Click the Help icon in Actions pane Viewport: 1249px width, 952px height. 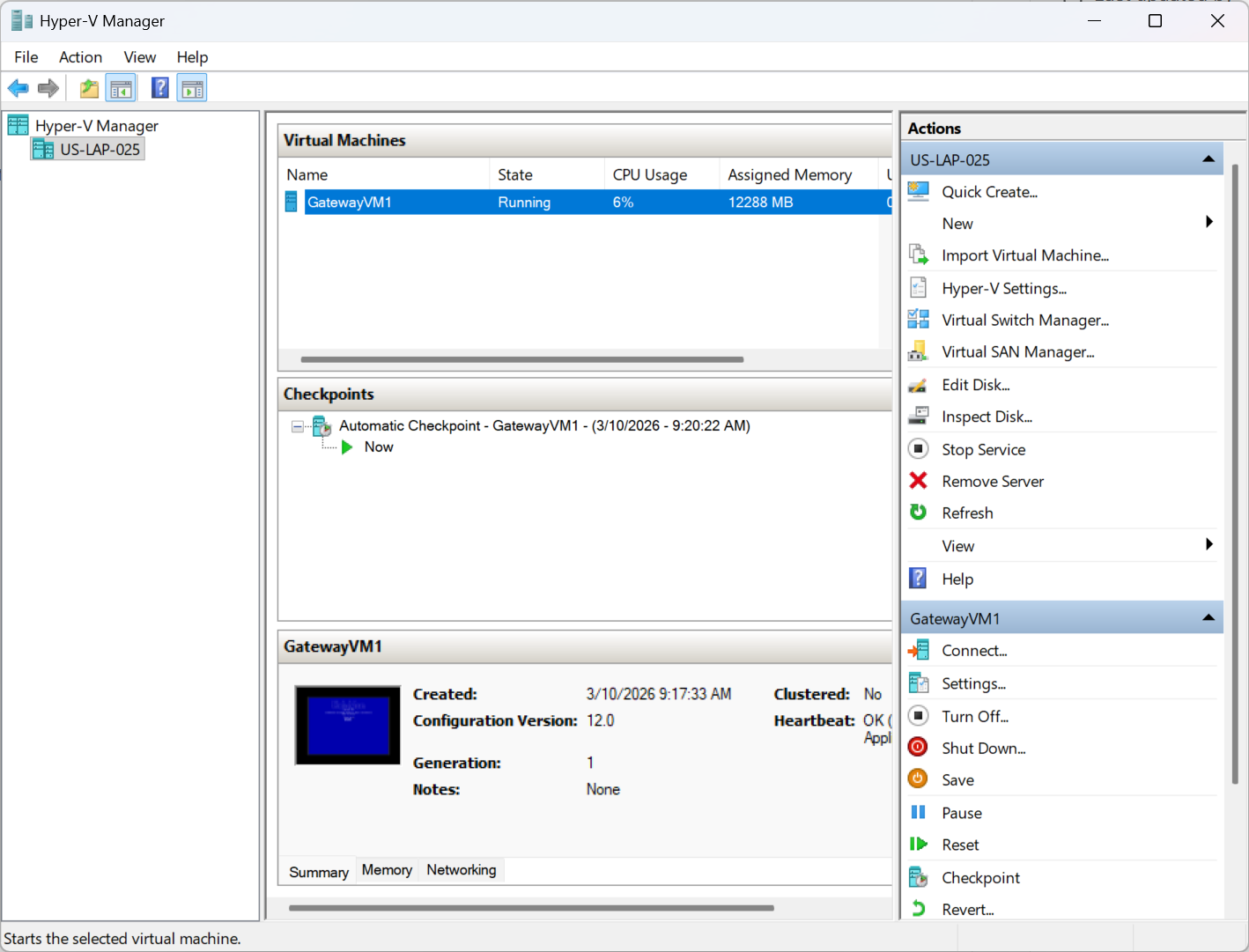tap(918, 579)
